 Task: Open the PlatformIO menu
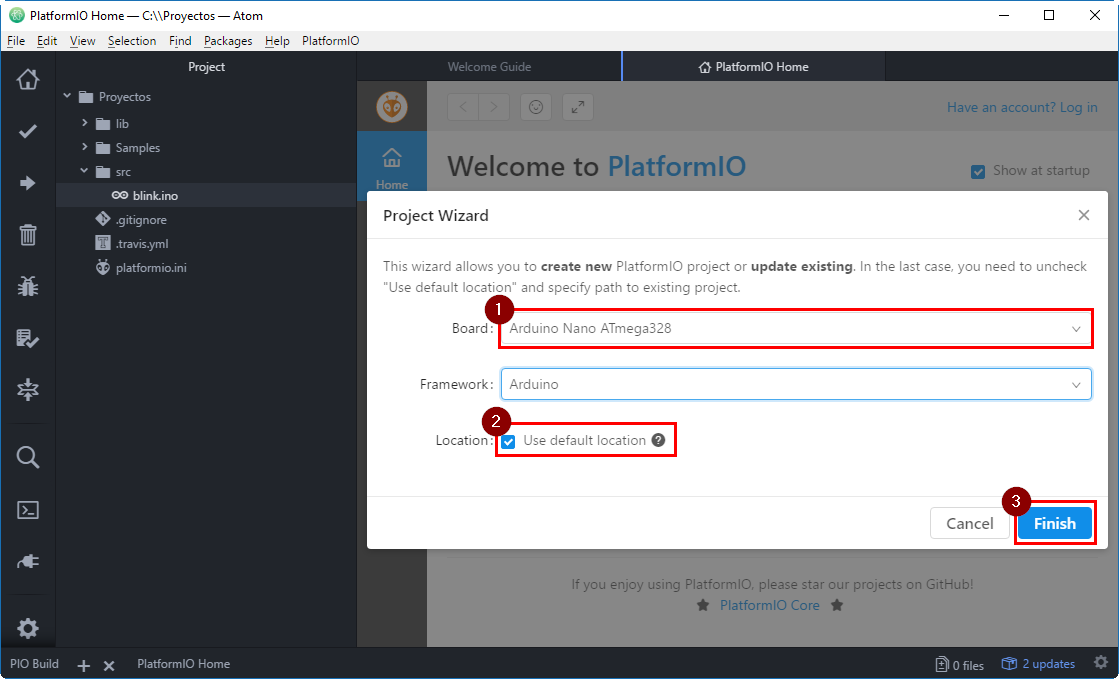tap(330, 41)
